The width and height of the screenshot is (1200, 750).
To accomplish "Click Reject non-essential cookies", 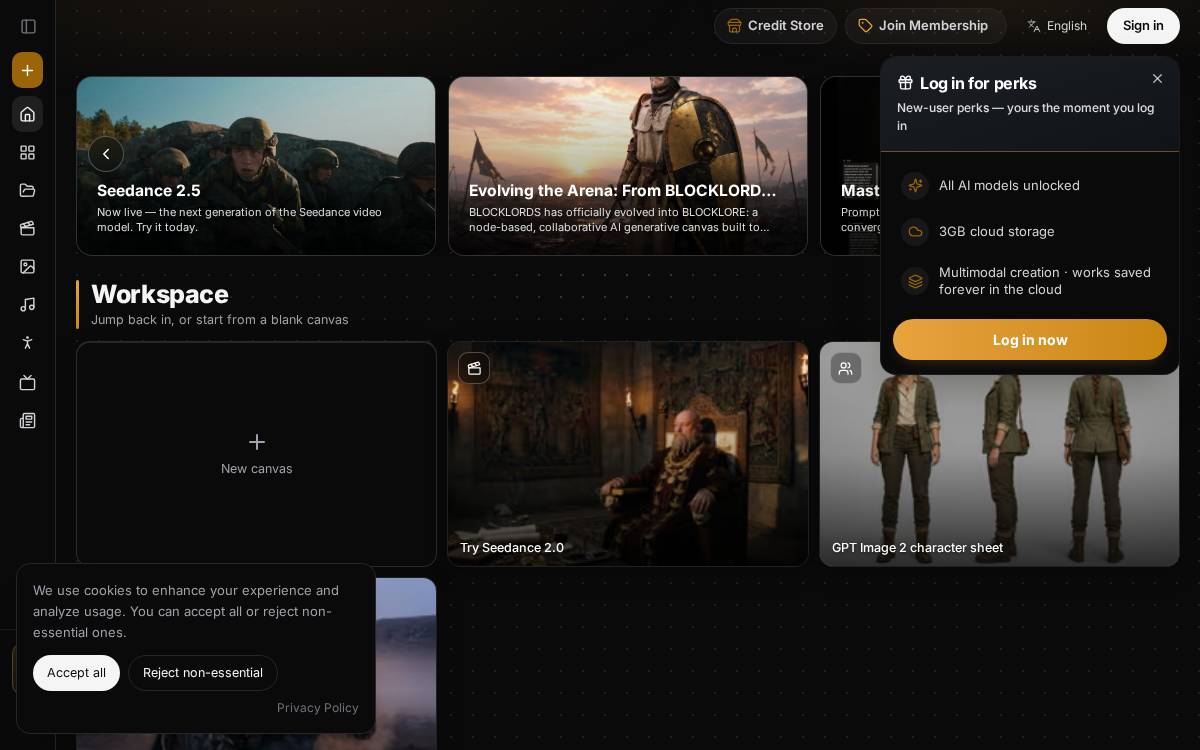I will coord(203,673).
